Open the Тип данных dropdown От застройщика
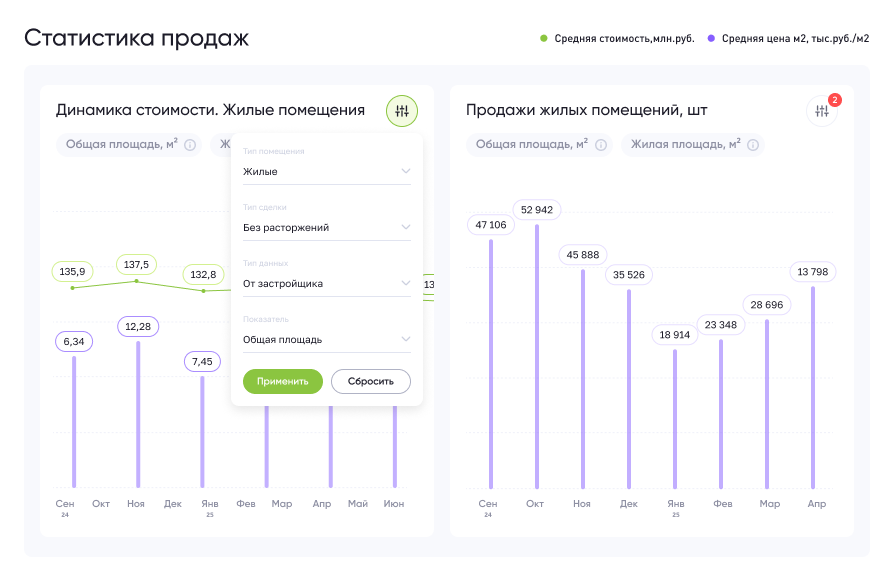This screenshot has width=894, height=581. pos(327,283)
